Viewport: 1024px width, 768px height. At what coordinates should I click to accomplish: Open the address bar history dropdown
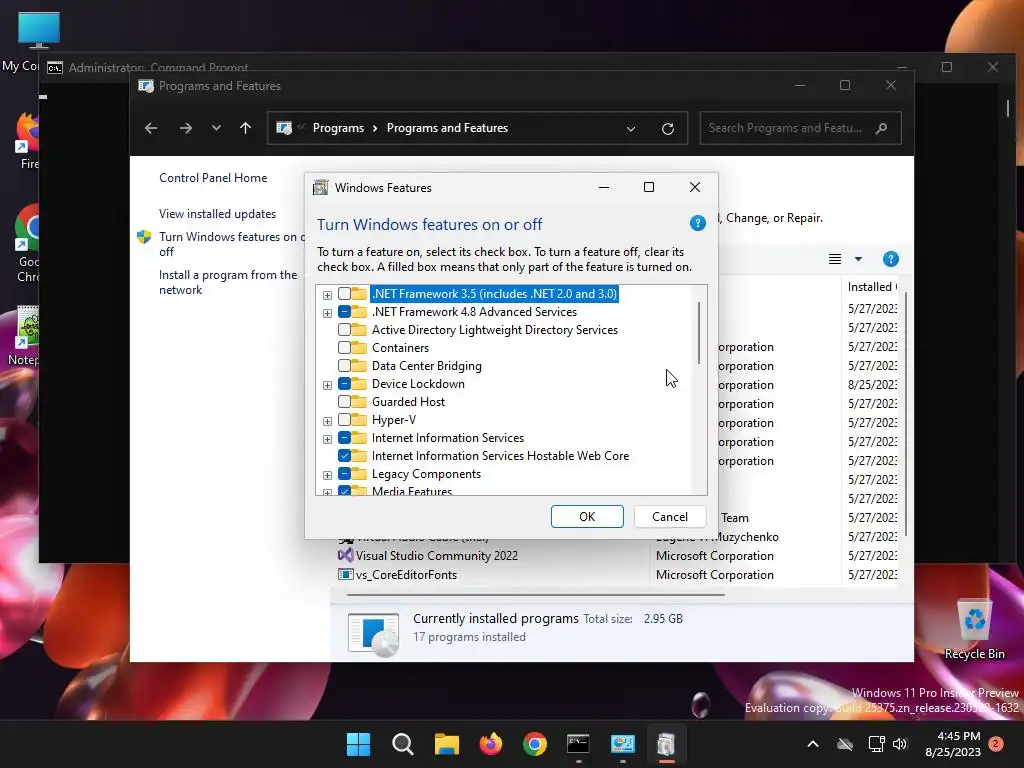(631, 129)
